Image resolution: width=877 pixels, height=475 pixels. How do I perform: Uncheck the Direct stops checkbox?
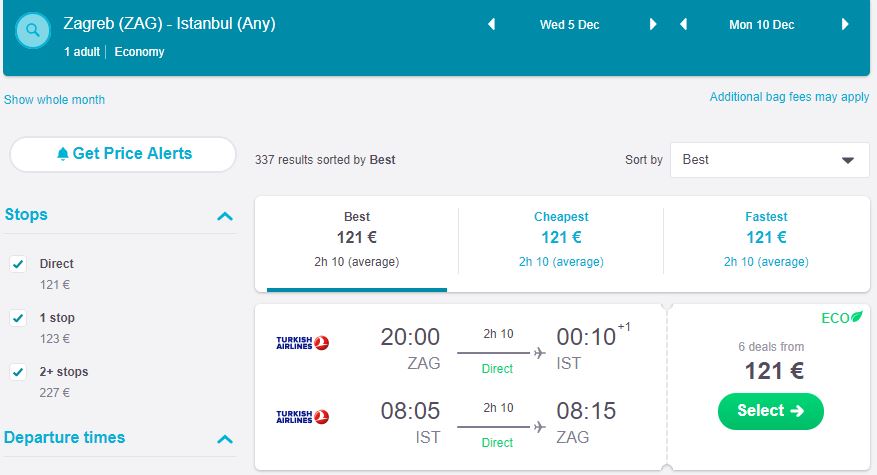(18, 264)
